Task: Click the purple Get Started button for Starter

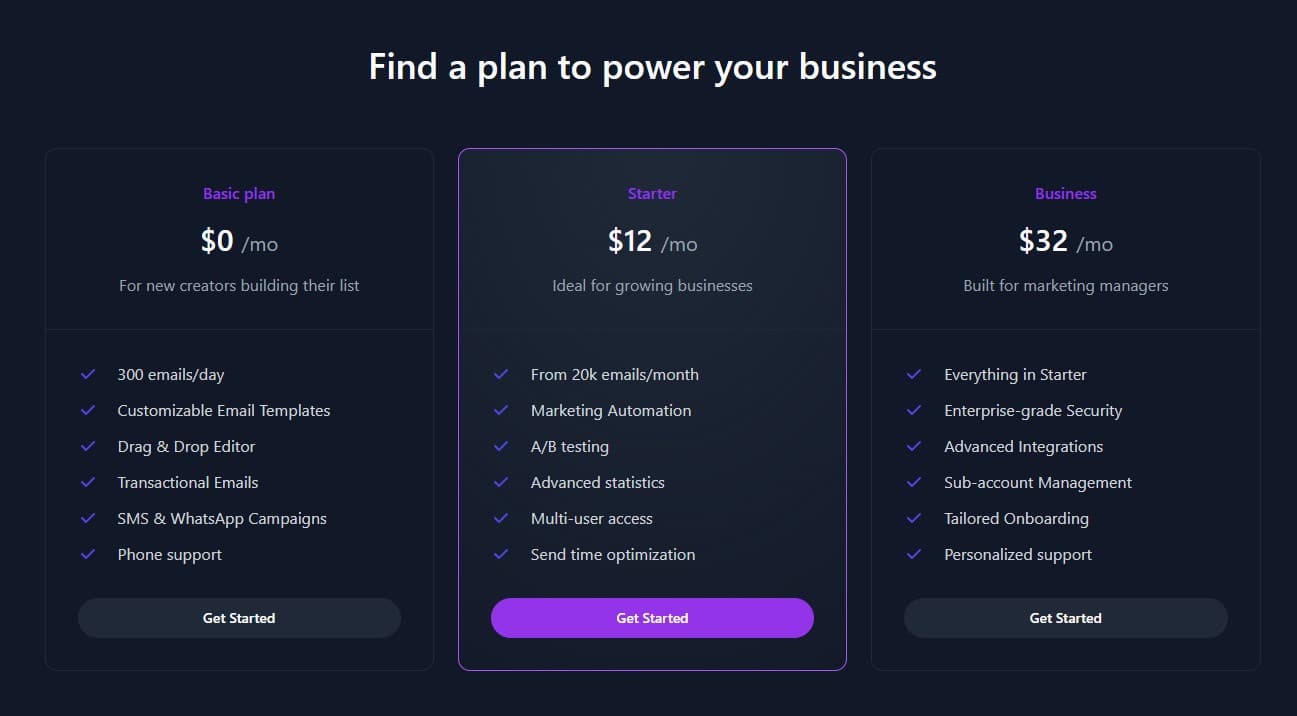Action: [652, 618]
